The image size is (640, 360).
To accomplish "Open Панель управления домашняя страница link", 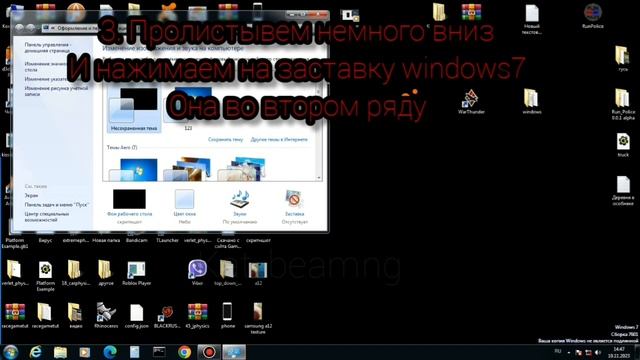I will [x=47, y=48].
